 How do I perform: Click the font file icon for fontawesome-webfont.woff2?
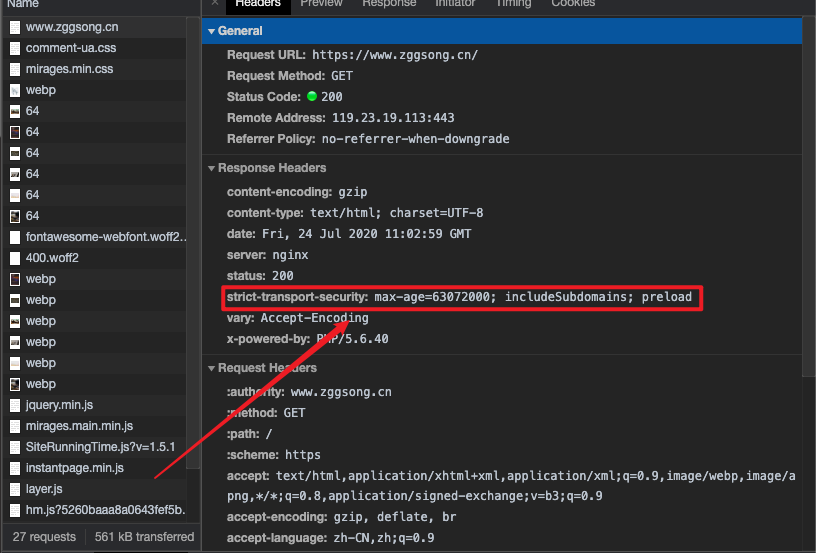pos(15,237)
